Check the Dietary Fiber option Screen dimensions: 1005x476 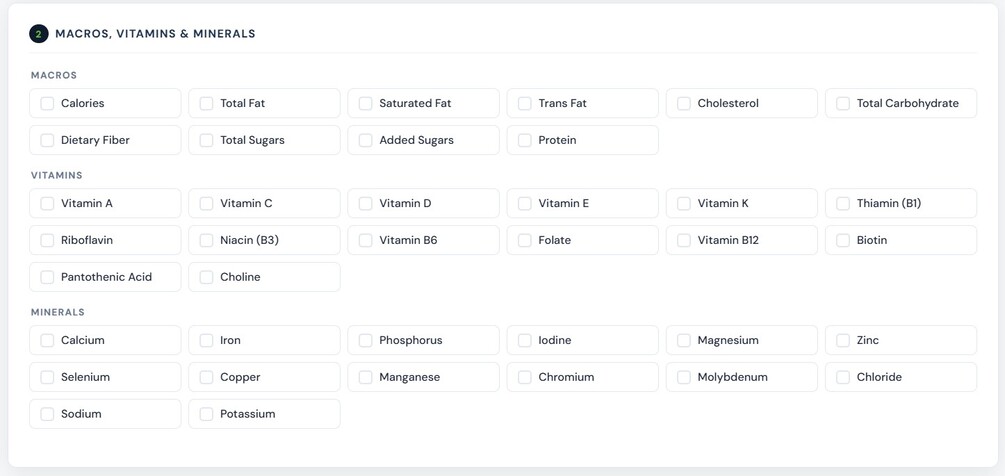pos(47,140)
